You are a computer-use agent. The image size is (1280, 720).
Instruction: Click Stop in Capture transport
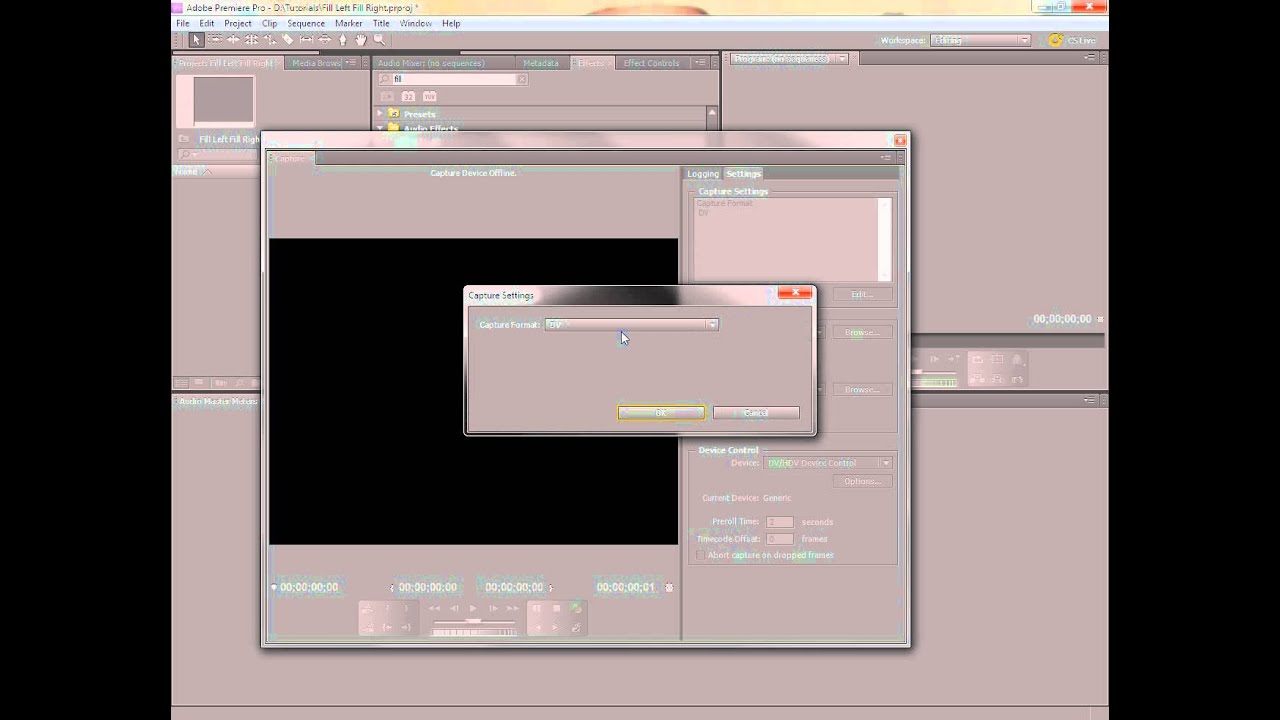coord(556,608)
